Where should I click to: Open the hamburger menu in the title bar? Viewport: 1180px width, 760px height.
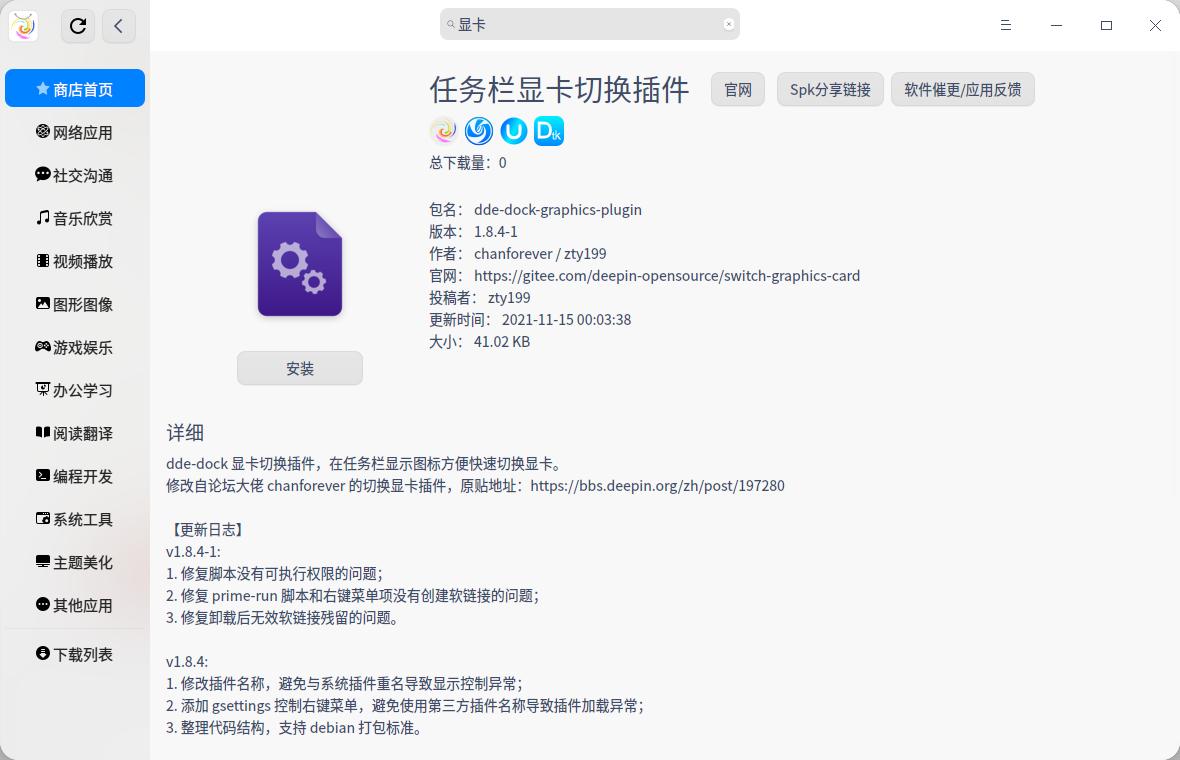(x=1006, y=25)
